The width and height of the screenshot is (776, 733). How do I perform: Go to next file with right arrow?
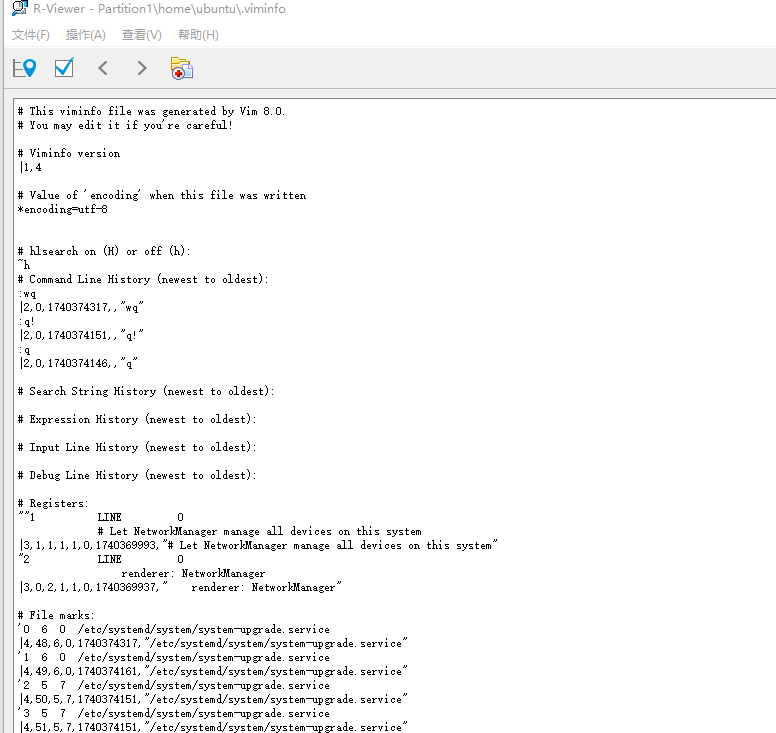tap(142, 68)
